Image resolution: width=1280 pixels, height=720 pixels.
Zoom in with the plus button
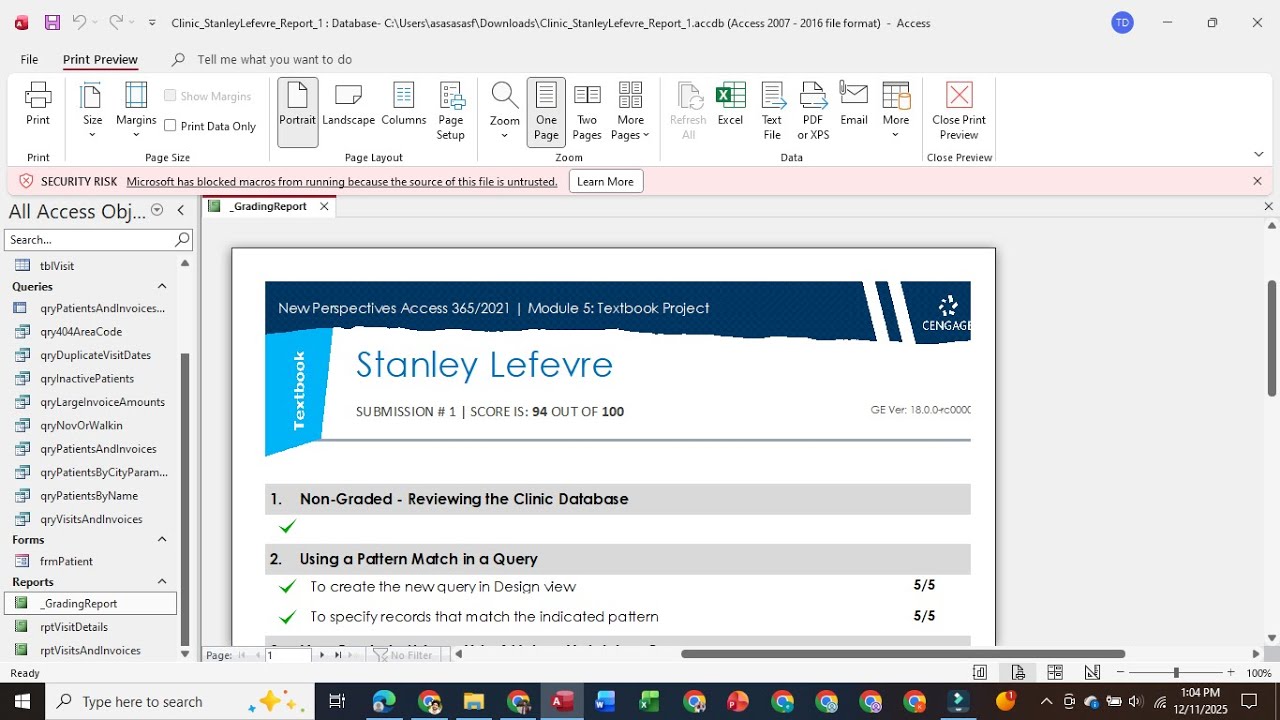point(1231,673)
